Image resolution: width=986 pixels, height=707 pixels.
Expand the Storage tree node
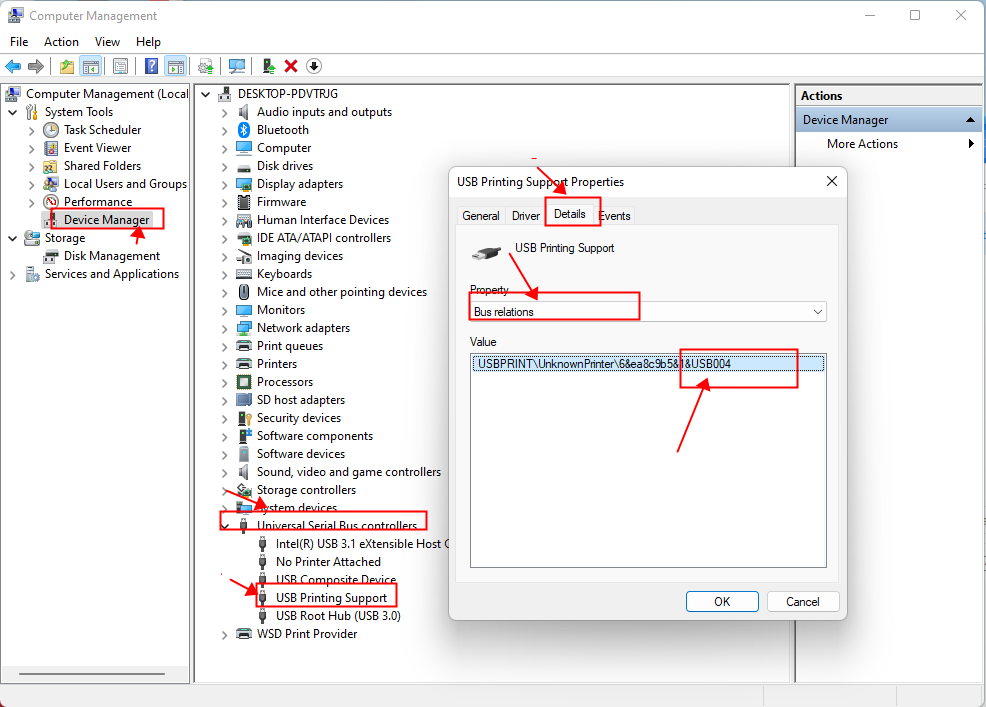click(11, 238)
